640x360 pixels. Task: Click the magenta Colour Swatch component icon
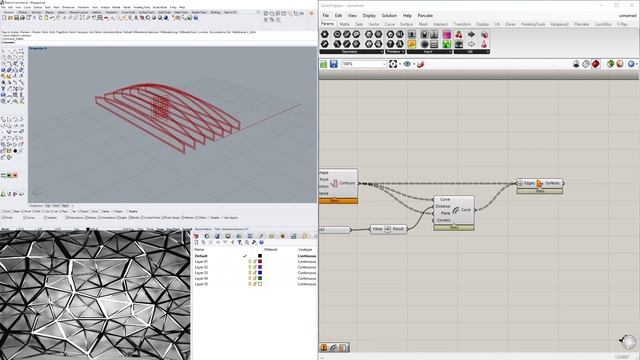pyautogui.click(x=447, y=35)
